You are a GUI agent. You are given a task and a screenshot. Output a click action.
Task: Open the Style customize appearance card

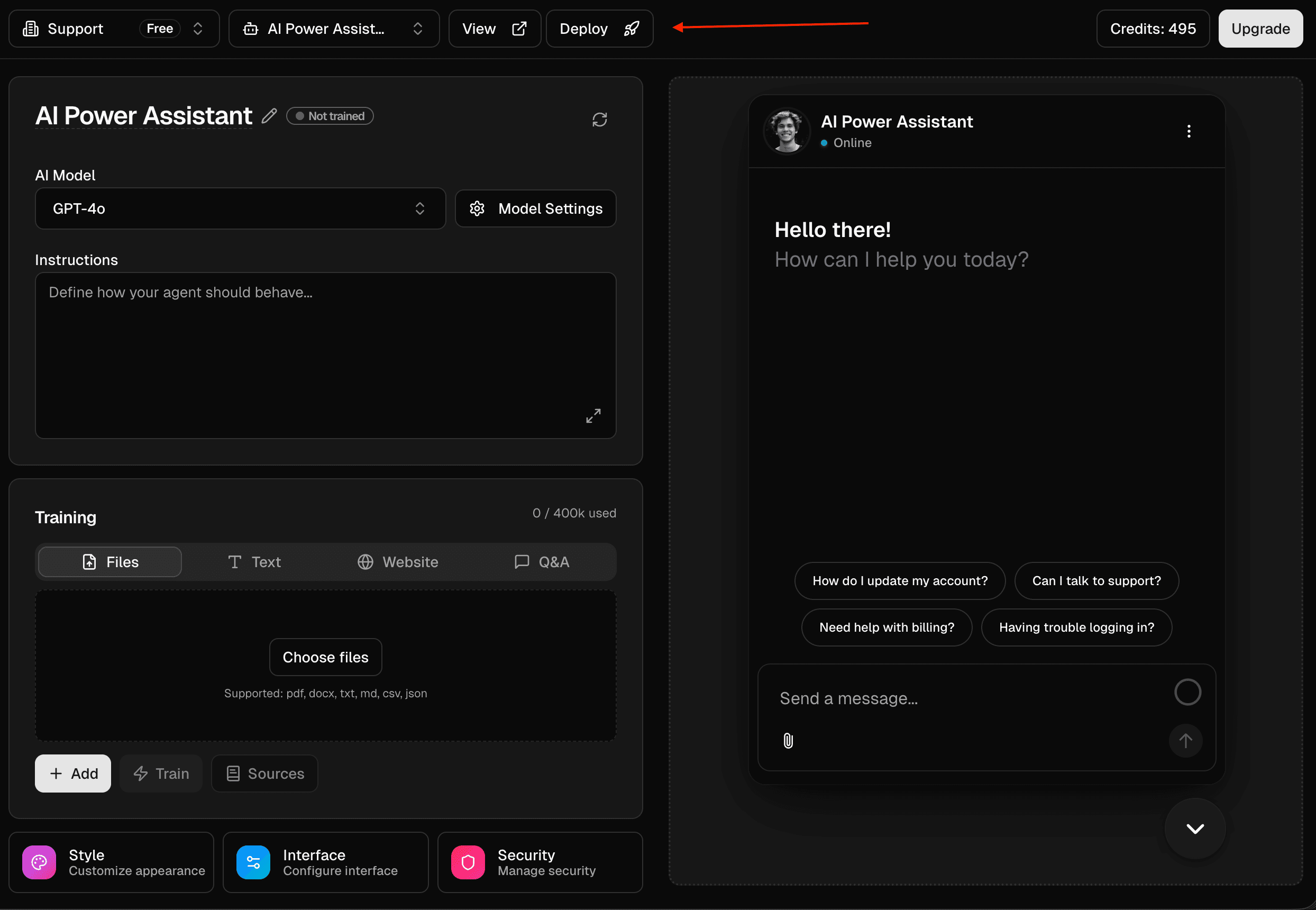point(112,862)
